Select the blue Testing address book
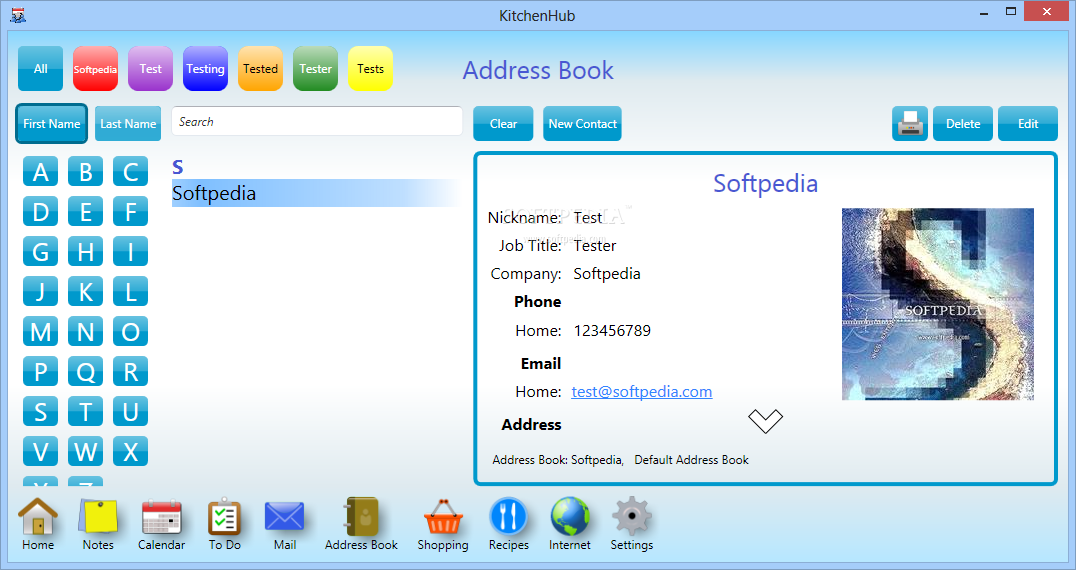The image size is (1076, 570). (x=205, y=69)
